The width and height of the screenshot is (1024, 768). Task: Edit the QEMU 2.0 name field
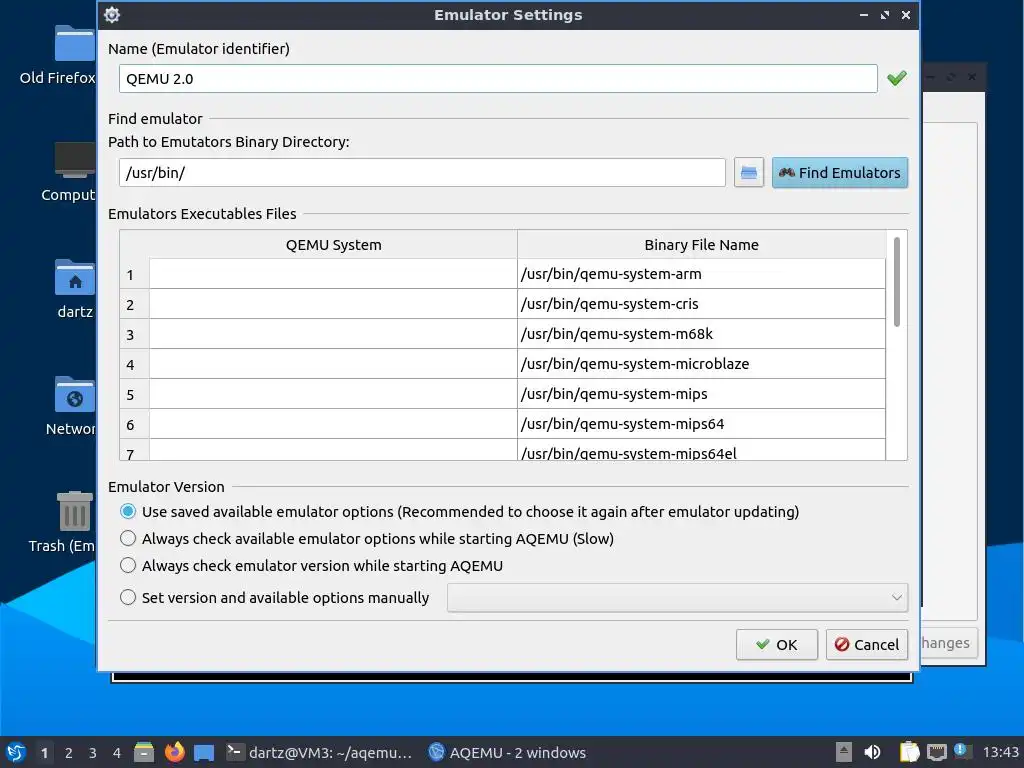[x=498, y=78]
